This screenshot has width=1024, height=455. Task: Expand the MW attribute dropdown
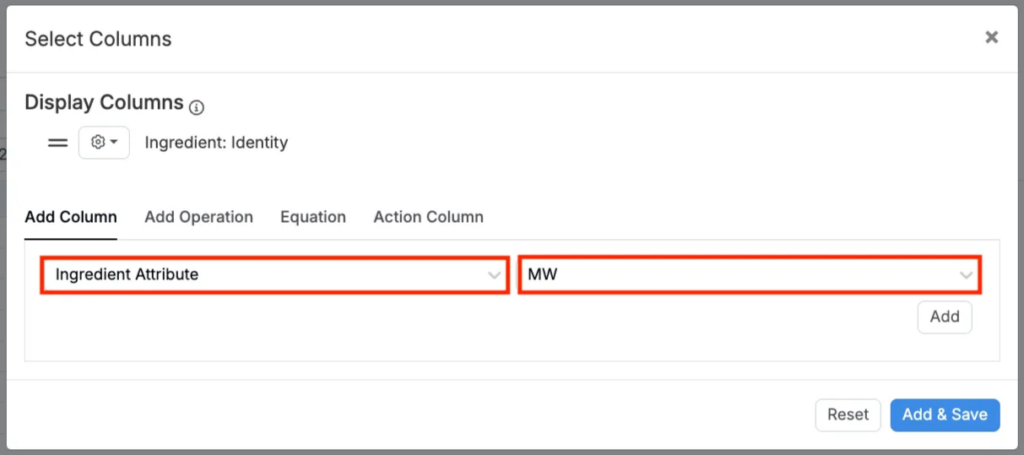740,275
